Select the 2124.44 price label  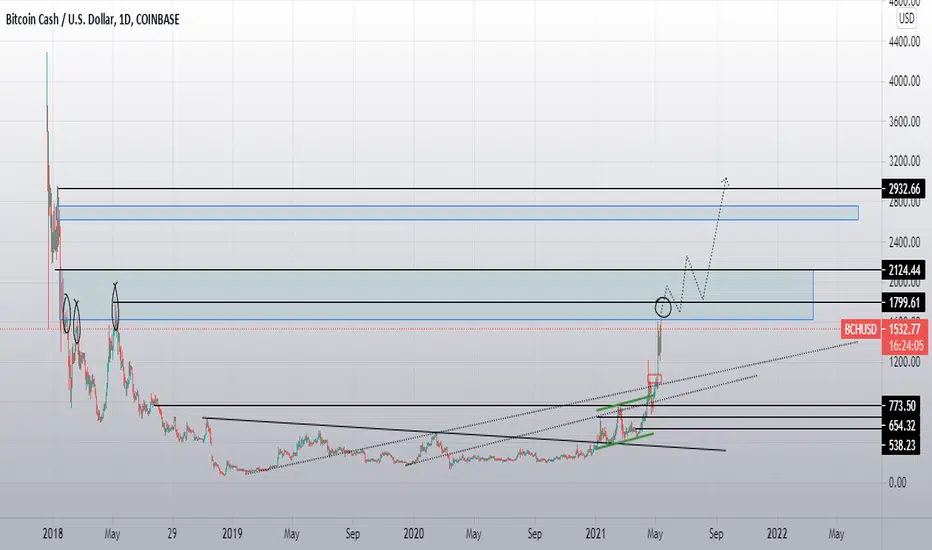[x=903, y=271]
